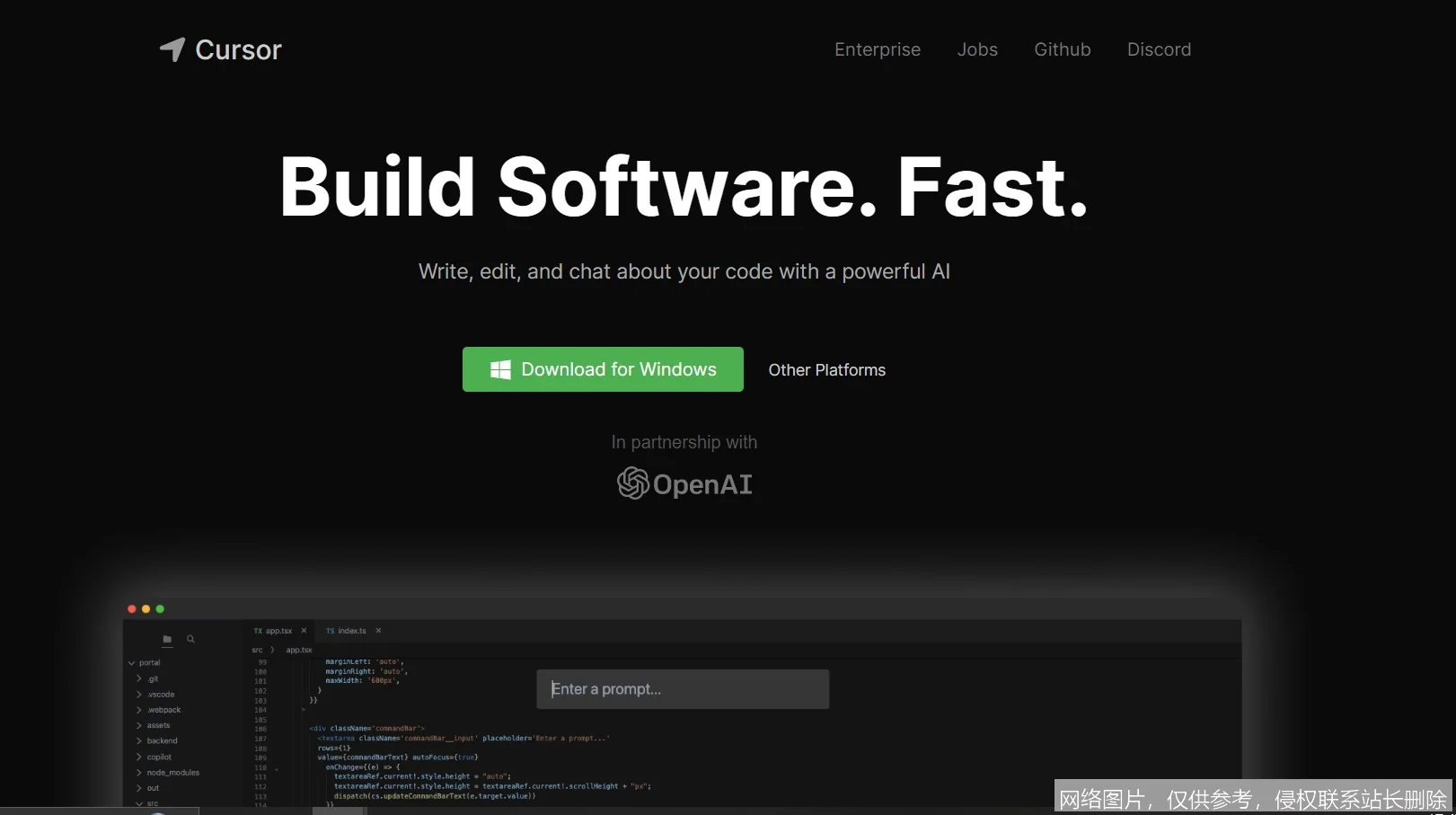Image resolution: width=1456 pixels, height=815 pixels.
Task: Click the green window dot in editor preview
Action: tap(160, 609)
